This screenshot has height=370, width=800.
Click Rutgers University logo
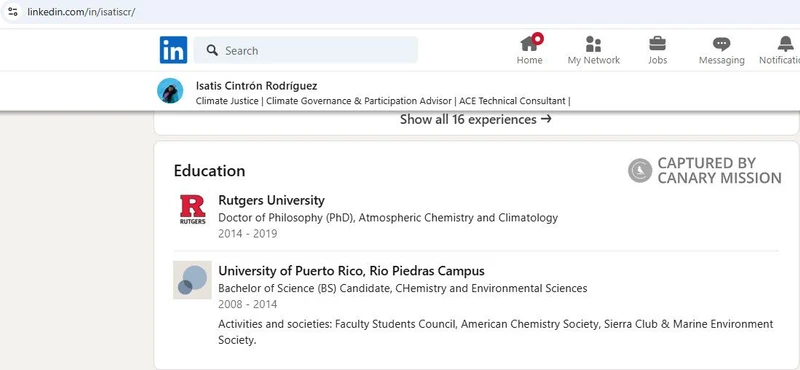click(192, 209)
